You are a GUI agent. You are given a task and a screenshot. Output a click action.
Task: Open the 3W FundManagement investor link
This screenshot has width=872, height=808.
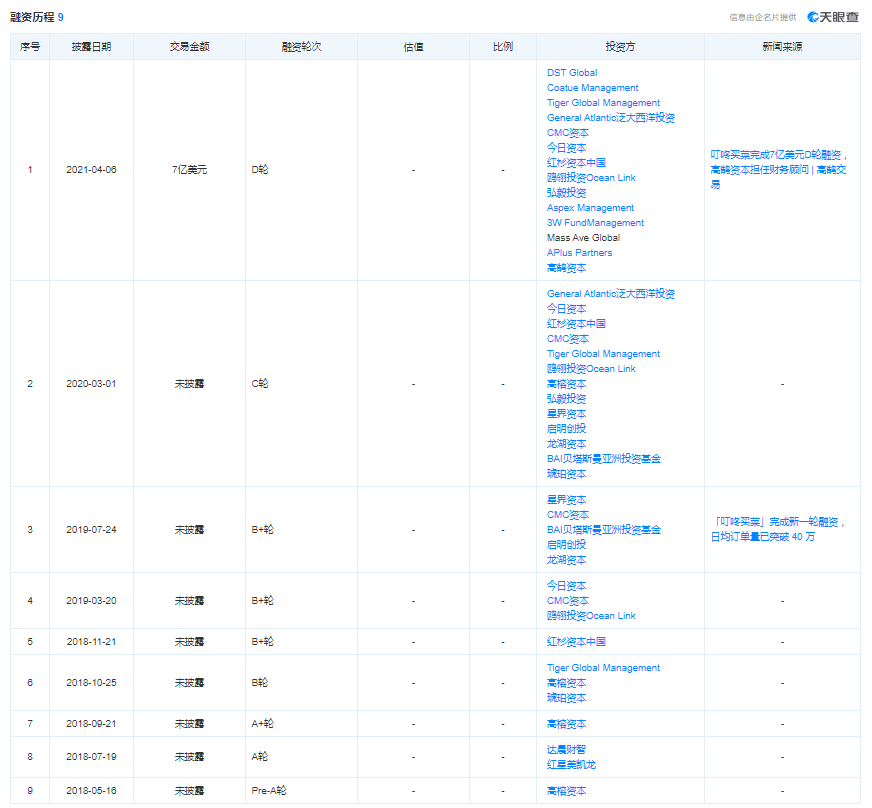[x=595, y=223]
